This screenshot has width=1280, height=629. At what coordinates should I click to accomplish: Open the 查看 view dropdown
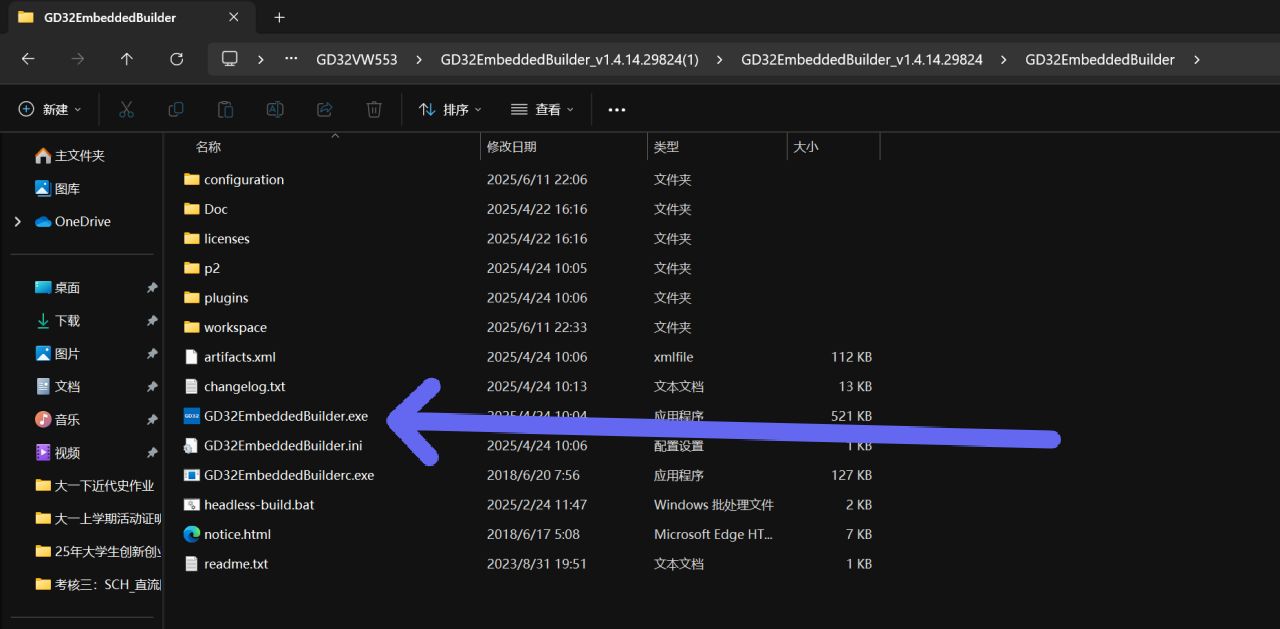(x=541, y=109)
